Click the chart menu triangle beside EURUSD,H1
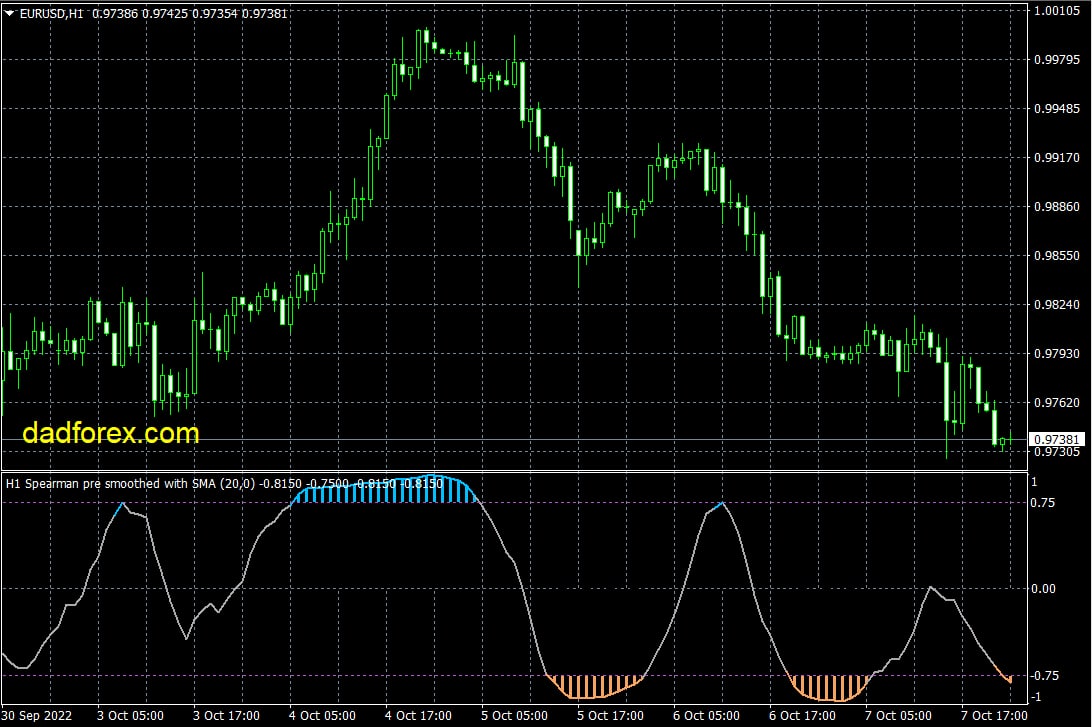 10,13
